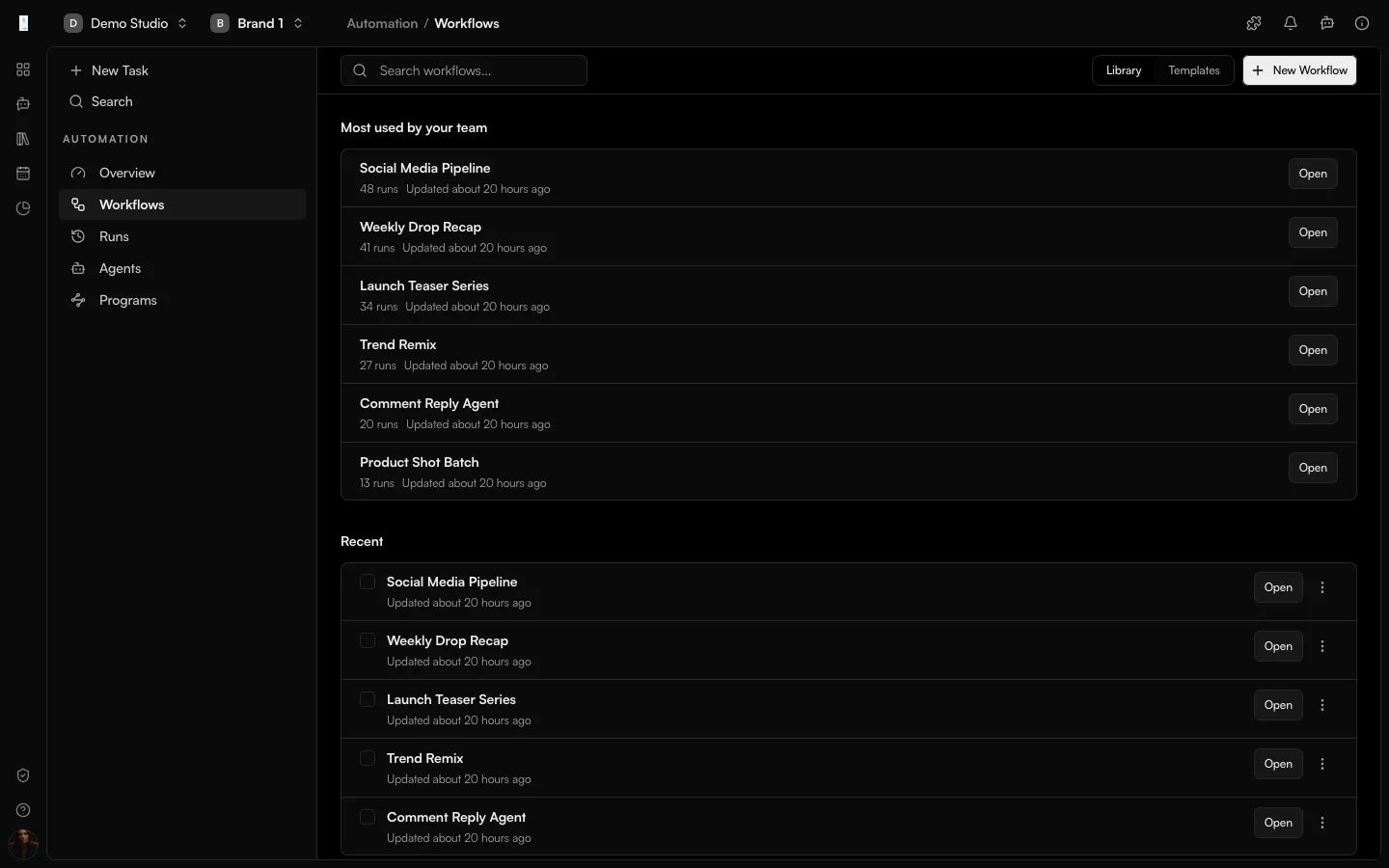The height and width of the screenshot is (868, 1389).
Task: Open the puzzle-piece integrations icon in the header
Action: click(x=1254, y=23)
